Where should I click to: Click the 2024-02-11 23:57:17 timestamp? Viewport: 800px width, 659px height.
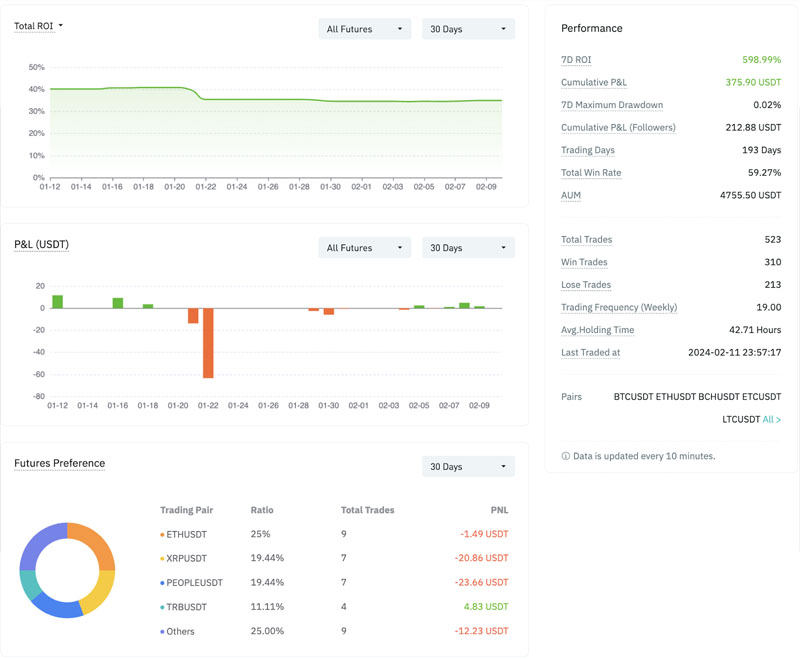[734, 352]
